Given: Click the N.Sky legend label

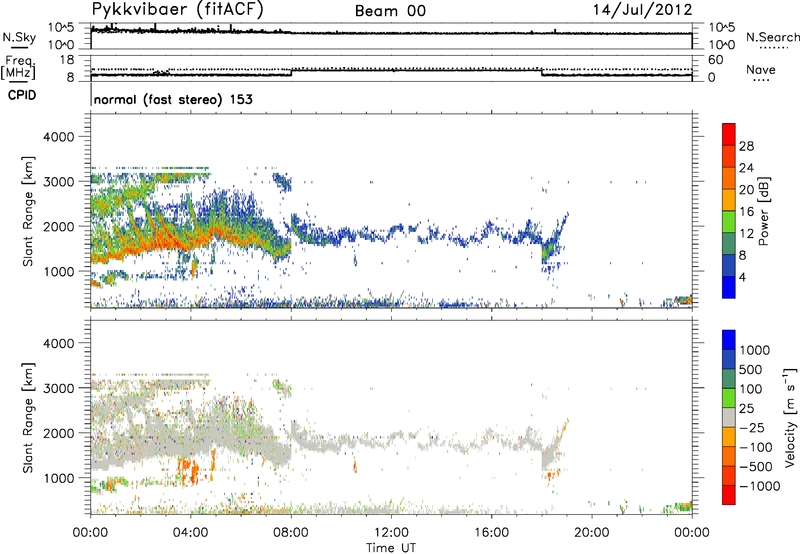Looking at the screenshot, I should click(x=19, y=37).
